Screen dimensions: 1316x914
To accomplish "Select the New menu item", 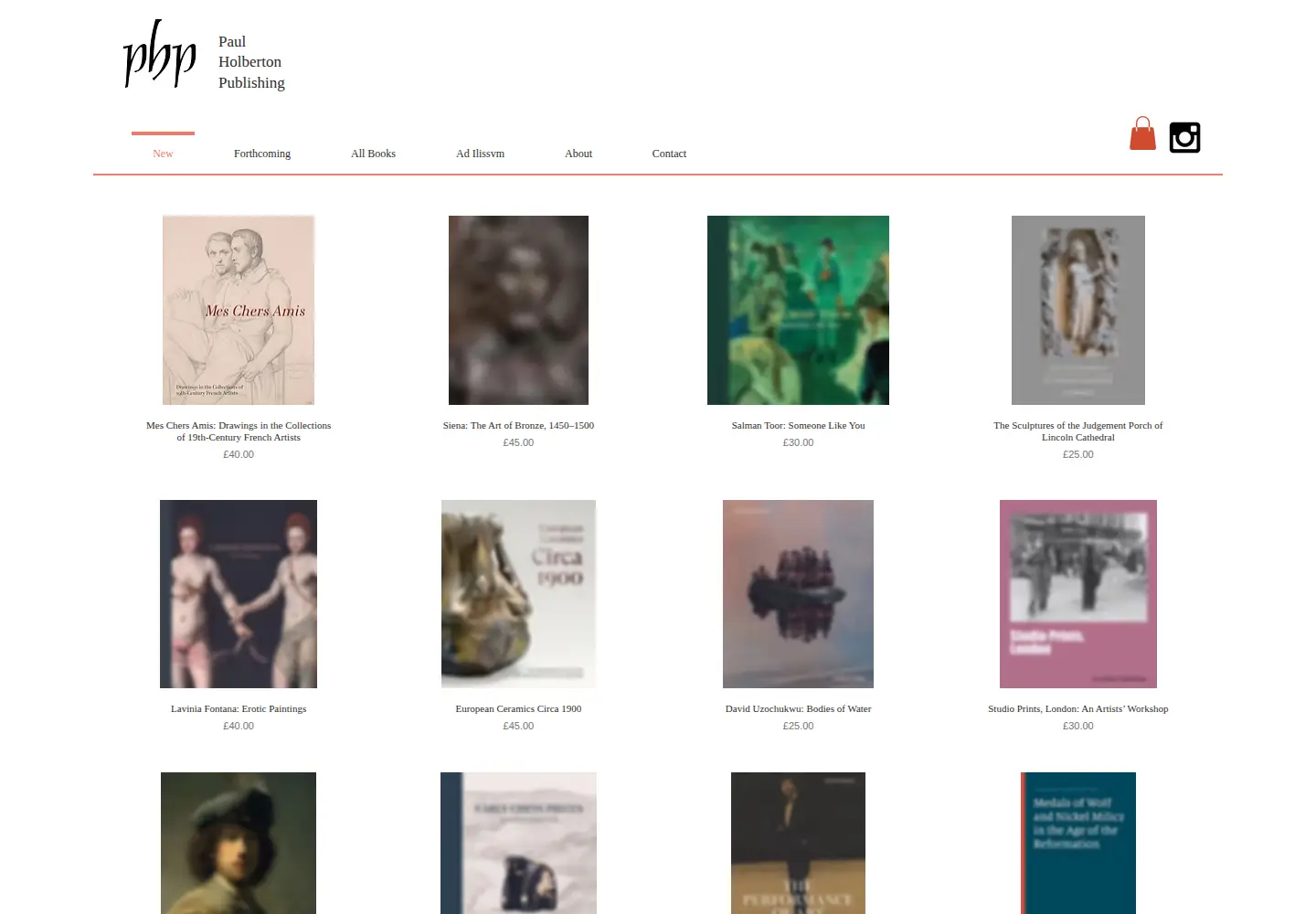I will [x=163, y=154].
